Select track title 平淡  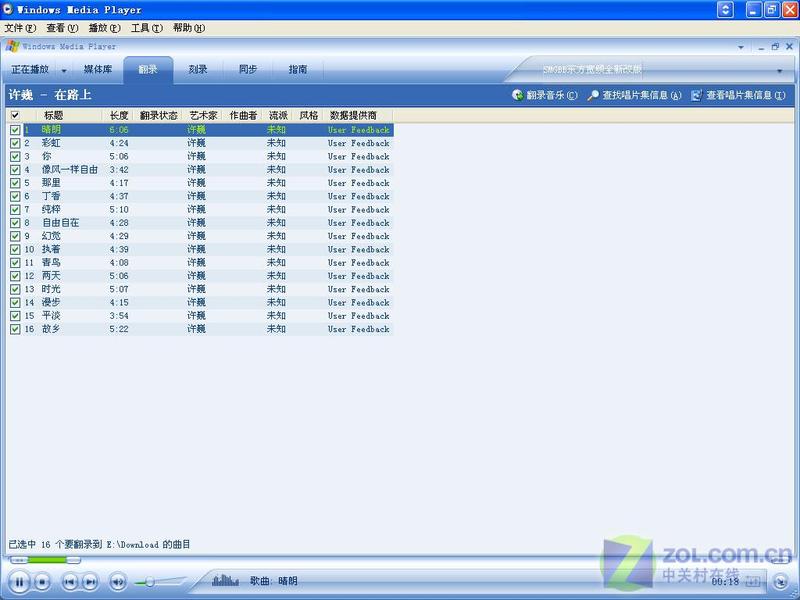click(51, 316)
